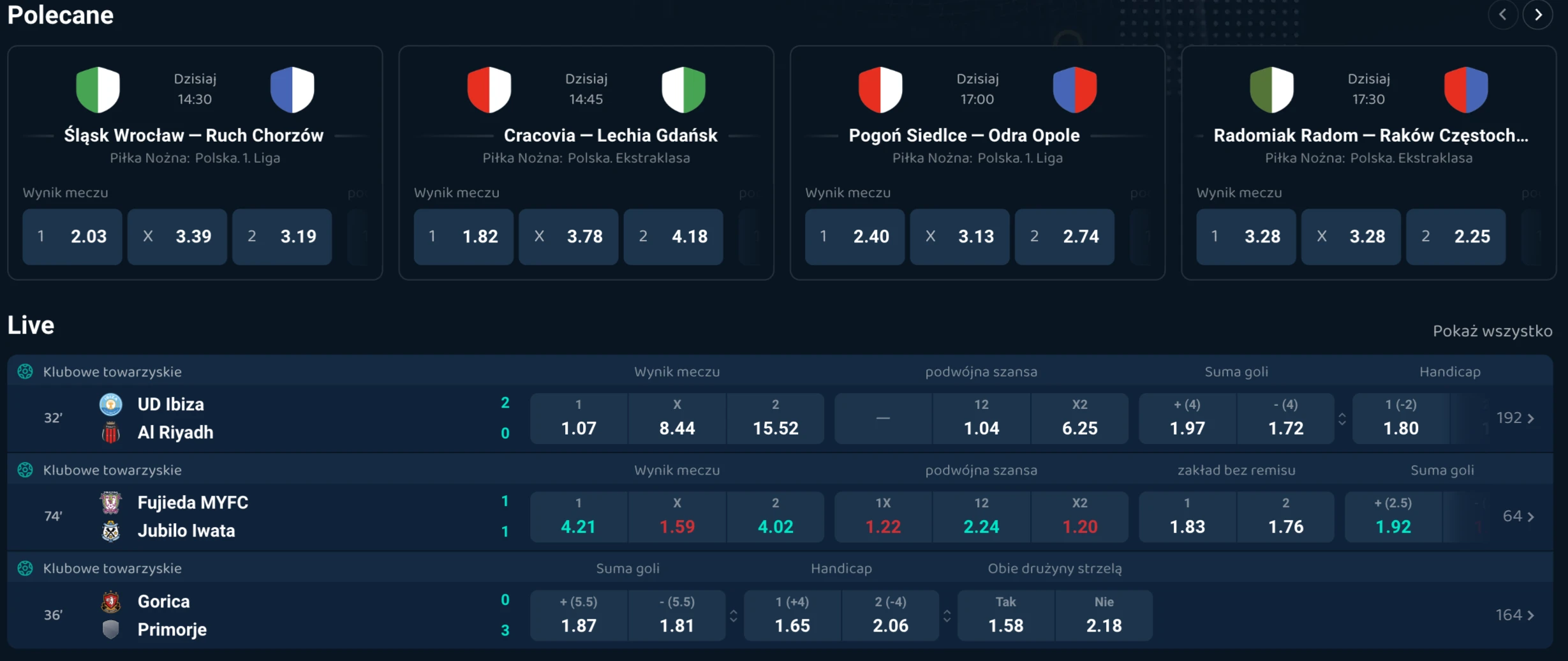Viewport: 1568px width, 661px height.
Task: Select Śląsk Wrocław home win odds 2.03
Action: (72, 237)
